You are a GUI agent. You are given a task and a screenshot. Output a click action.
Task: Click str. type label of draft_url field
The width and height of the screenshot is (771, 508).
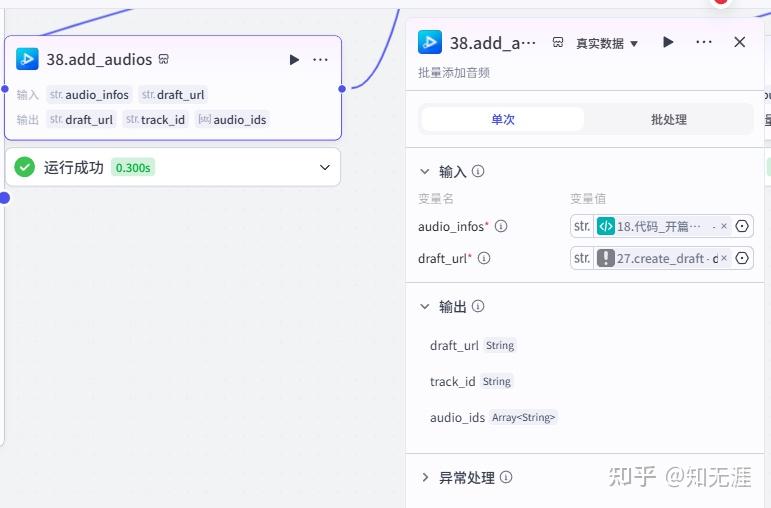[x=582, y=258]
